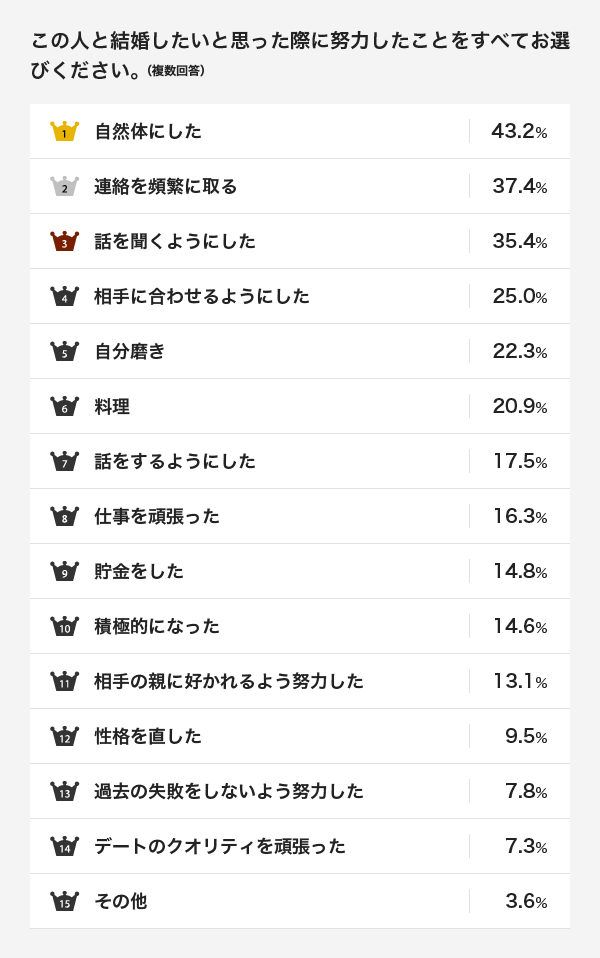Click the bronze rank 3 crown icon

point(65,241)
